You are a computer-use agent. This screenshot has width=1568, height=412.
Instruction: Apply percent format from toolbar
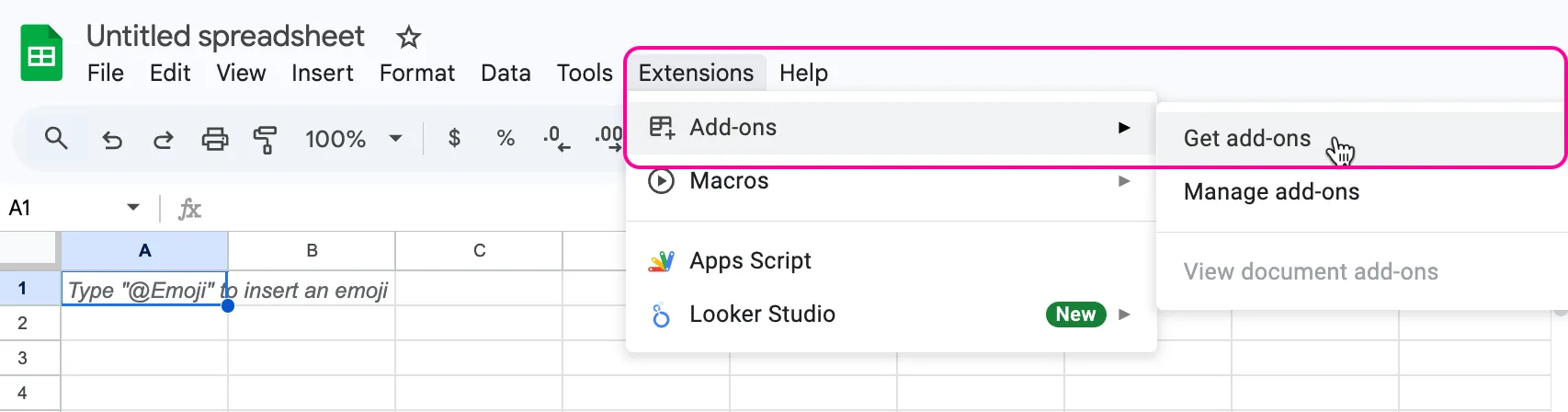coord(505,139)
